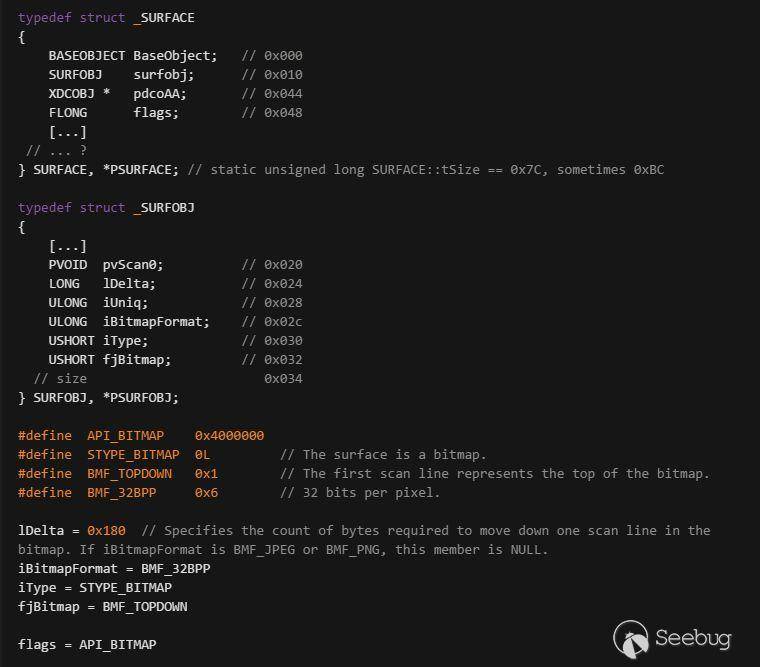Click the 'iType = STYPE_BITMAP' assignment line
Image resolution: width=760 pixels, height=667 pixels.
click(95, 588)
